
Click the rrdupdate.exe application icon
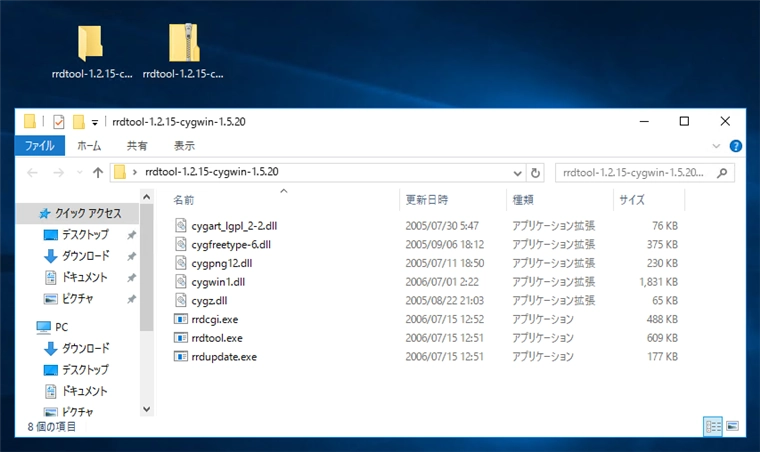tap(180, 357)
